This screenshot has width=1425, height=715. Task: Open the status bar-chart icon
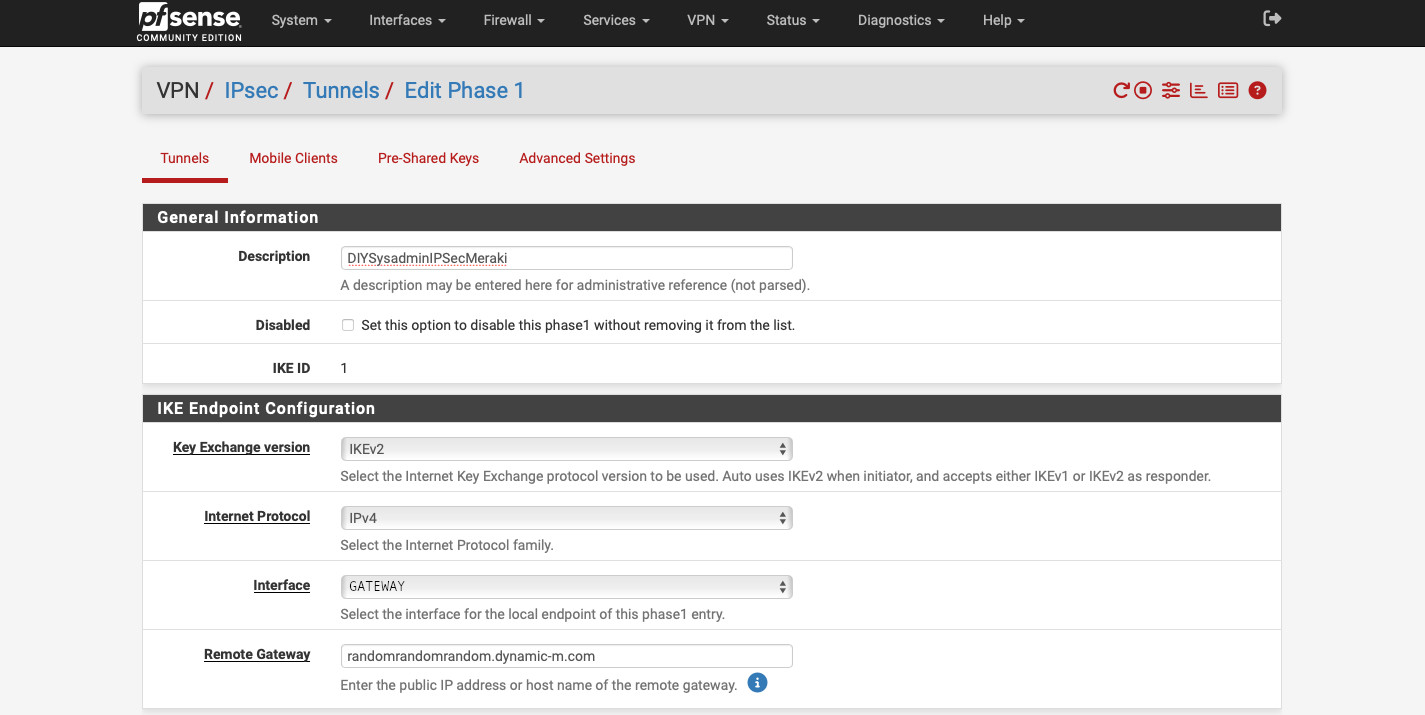[x=1198, y=91]
